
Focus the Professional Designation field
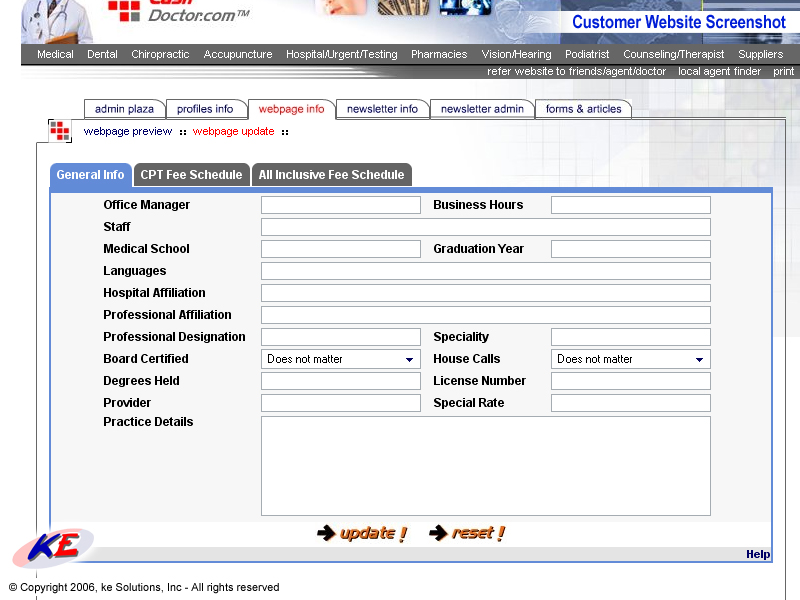[341, 337]
